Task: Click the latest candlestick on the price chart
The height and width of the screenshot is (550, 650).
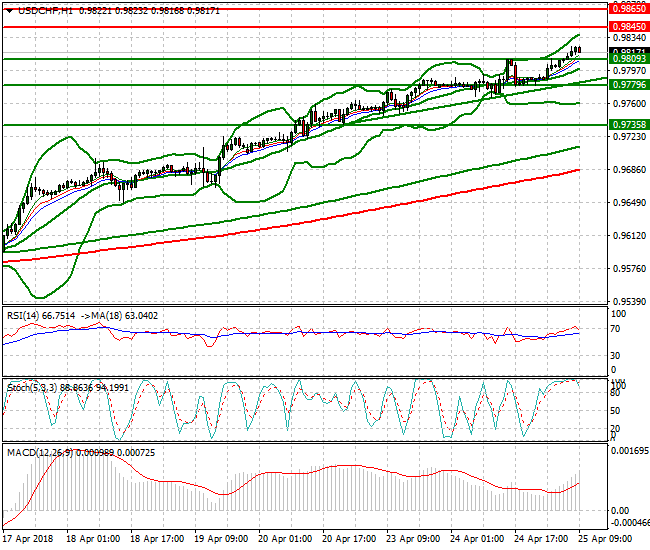Action: pyautogui.click(x=579, y=50)
